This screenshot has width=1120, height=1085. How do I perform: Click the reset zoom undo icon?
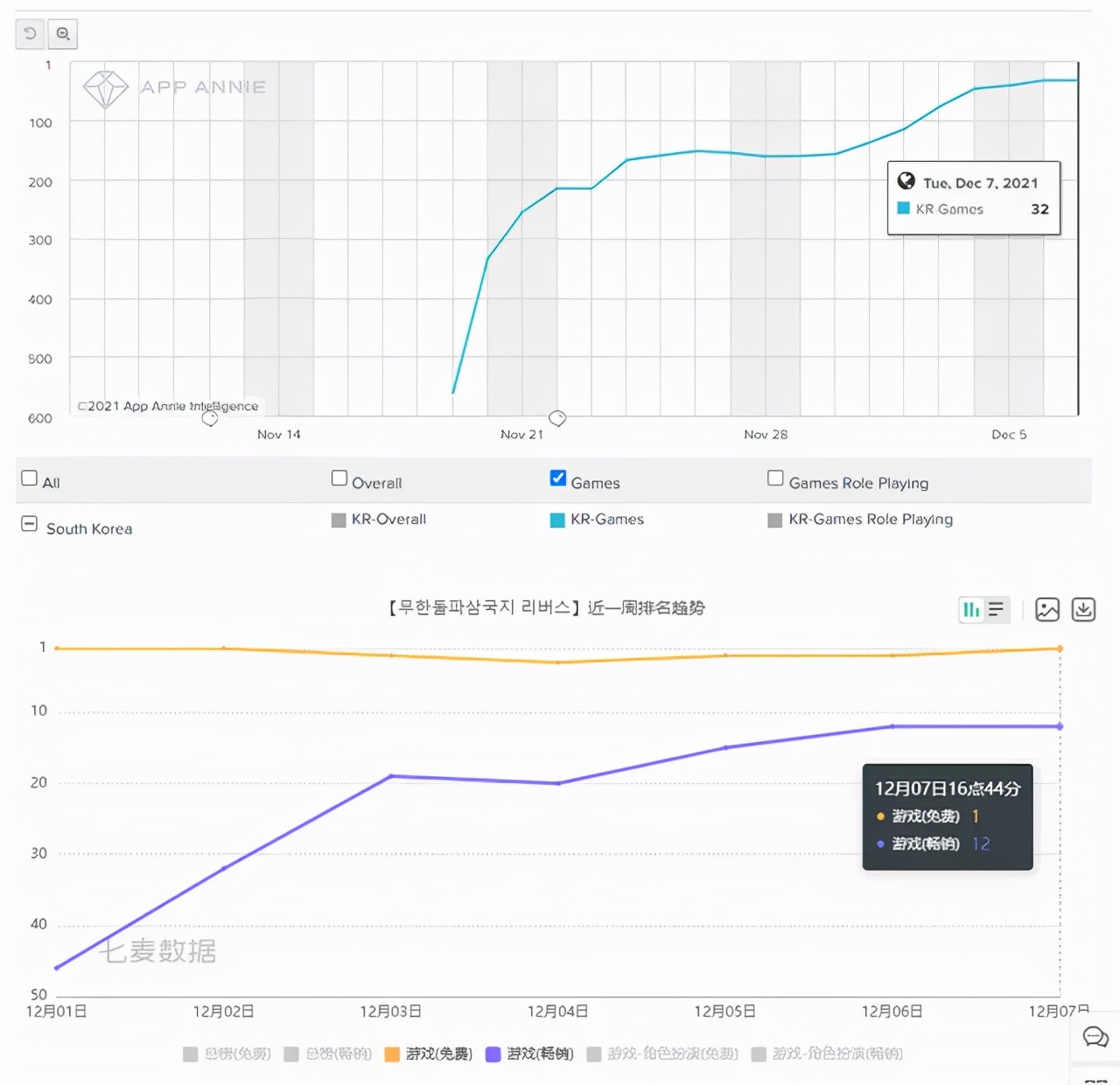pos(31,34)
